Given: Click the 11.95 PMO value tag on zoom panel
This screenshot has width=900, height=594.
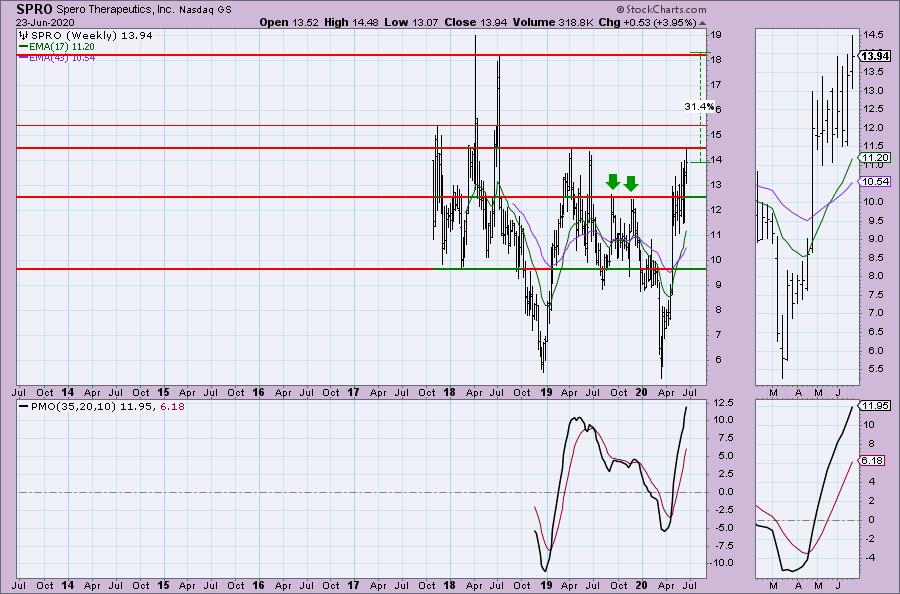Looking at the screenshot, I should coord(875,406).
